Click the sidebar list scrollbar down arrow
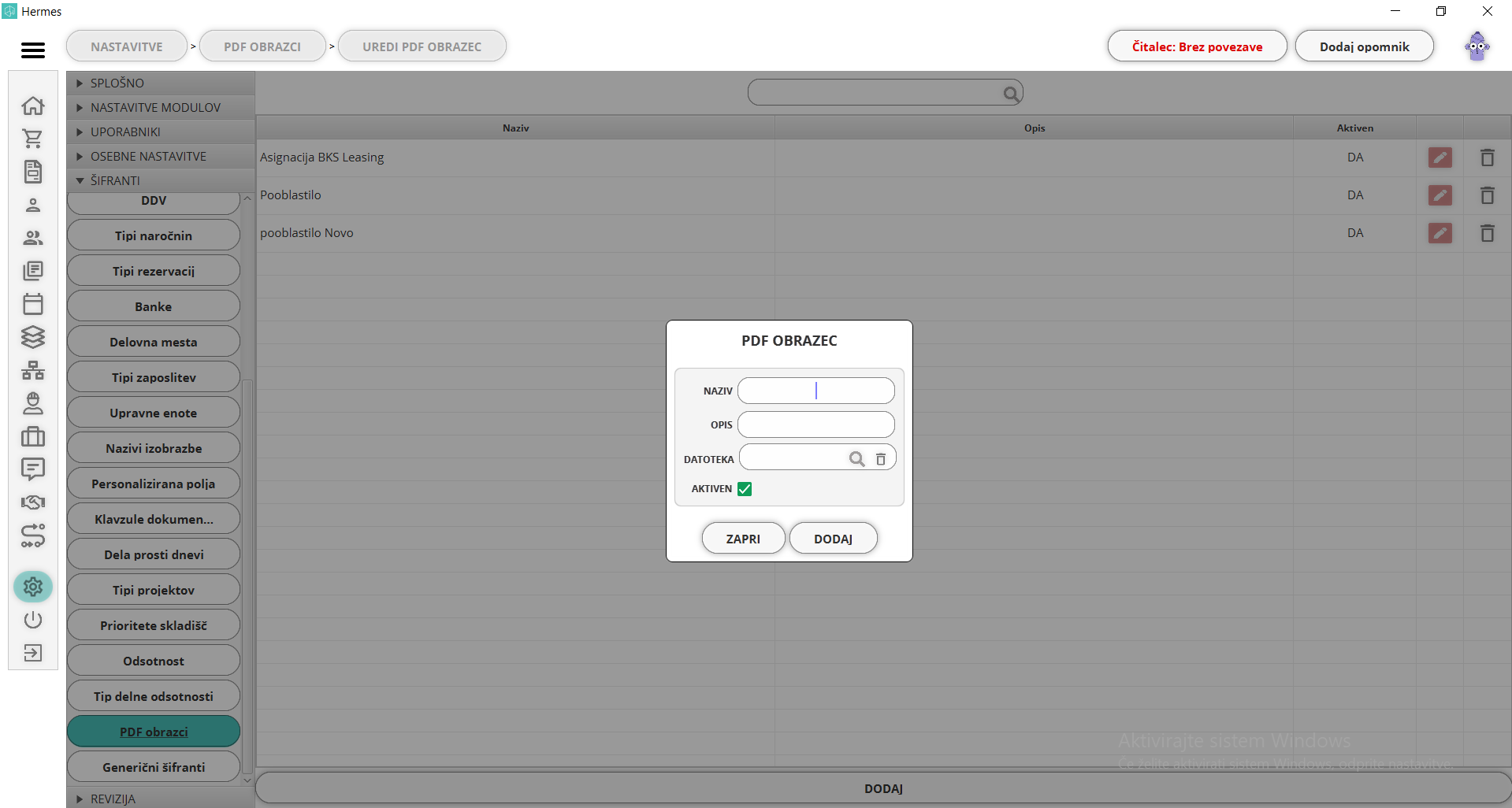Screen dimensions: 1512x808 pyautogui.click(x=247, y=780)
